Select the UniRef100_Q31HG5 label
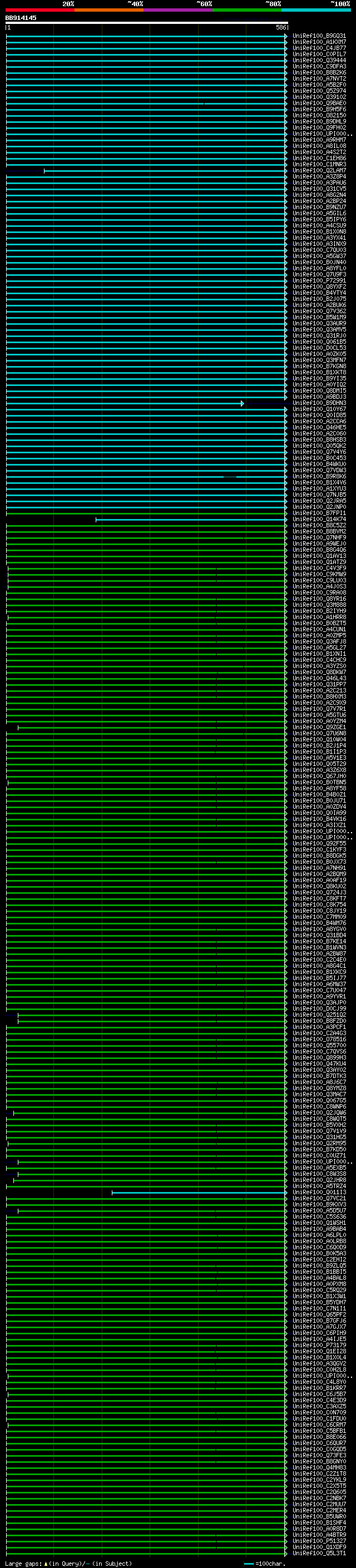The width and height of the screenshot is (356, 1568). pos(319,1137)
